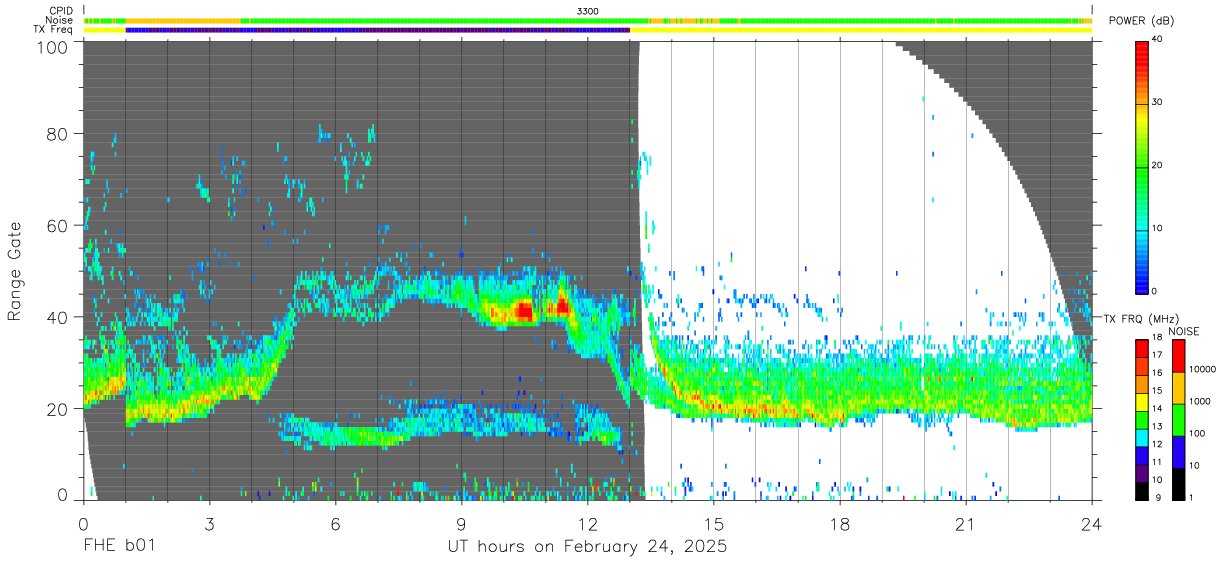Screen dimensions: 1228x567
Task: Click the 9 tick on UT hours axis
Action: tap(461, 523)
